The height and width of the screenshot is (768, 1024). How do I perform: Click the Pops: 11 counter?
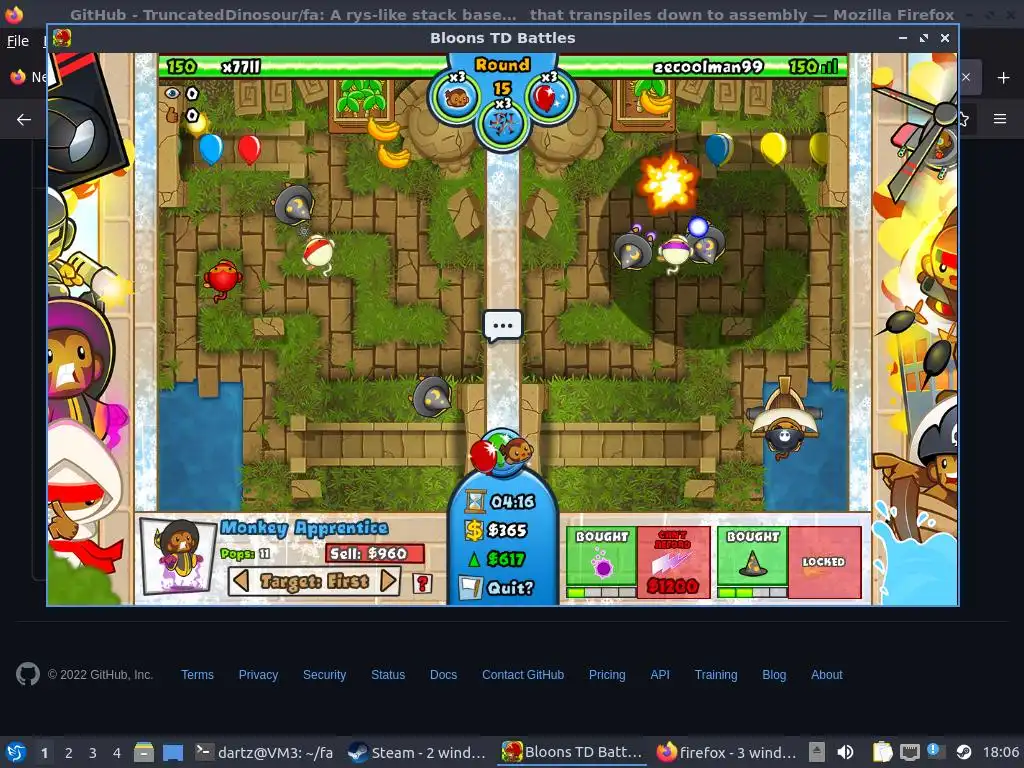[x=245, y=554]
